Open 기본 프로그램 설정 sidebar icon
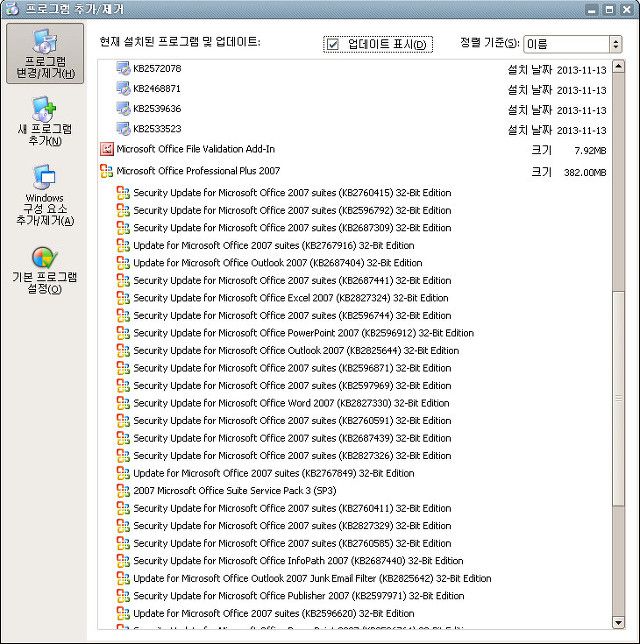 (45, 270)
